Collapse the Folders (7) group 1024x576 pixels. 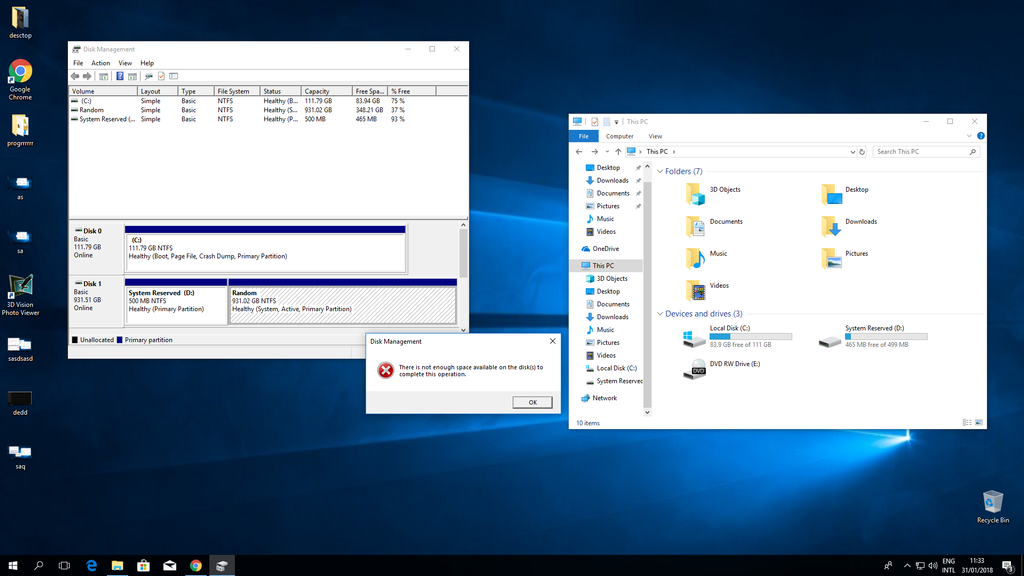660,171
